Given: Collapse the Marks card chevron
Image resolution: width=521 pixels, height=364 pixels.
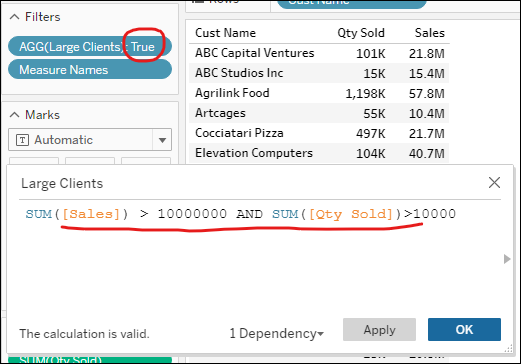Looking at the screenshot, I should pyautogui.click(x=14, y=115).
